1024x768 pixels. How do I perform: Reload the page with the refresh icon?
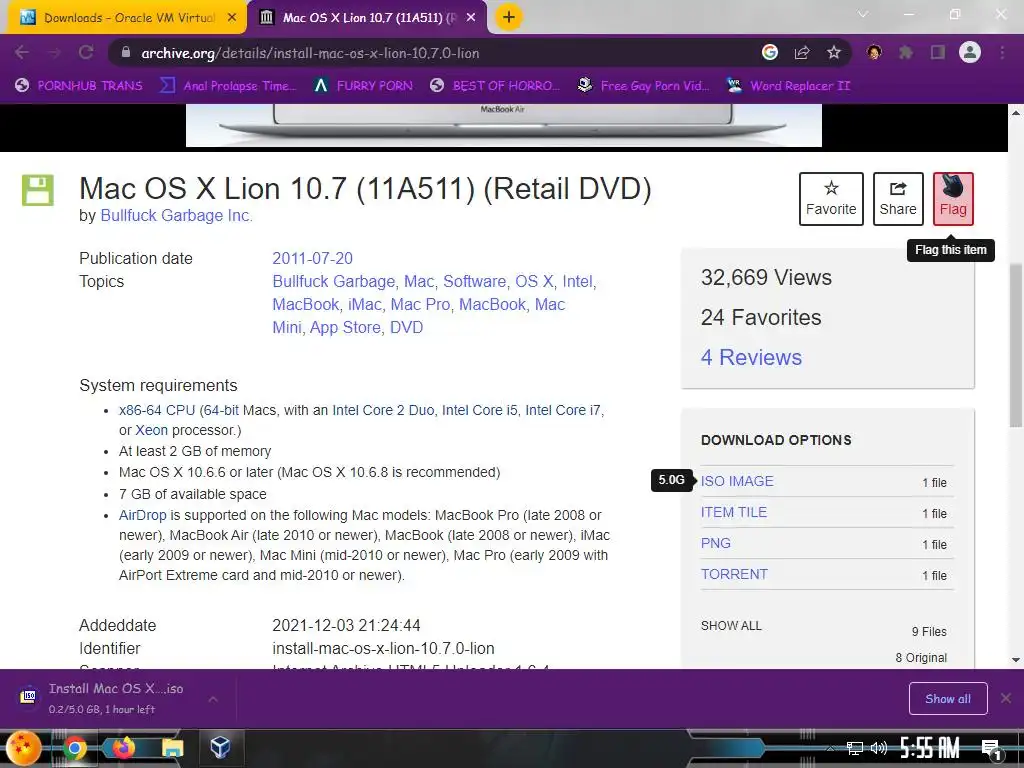(x=86, y=53)
